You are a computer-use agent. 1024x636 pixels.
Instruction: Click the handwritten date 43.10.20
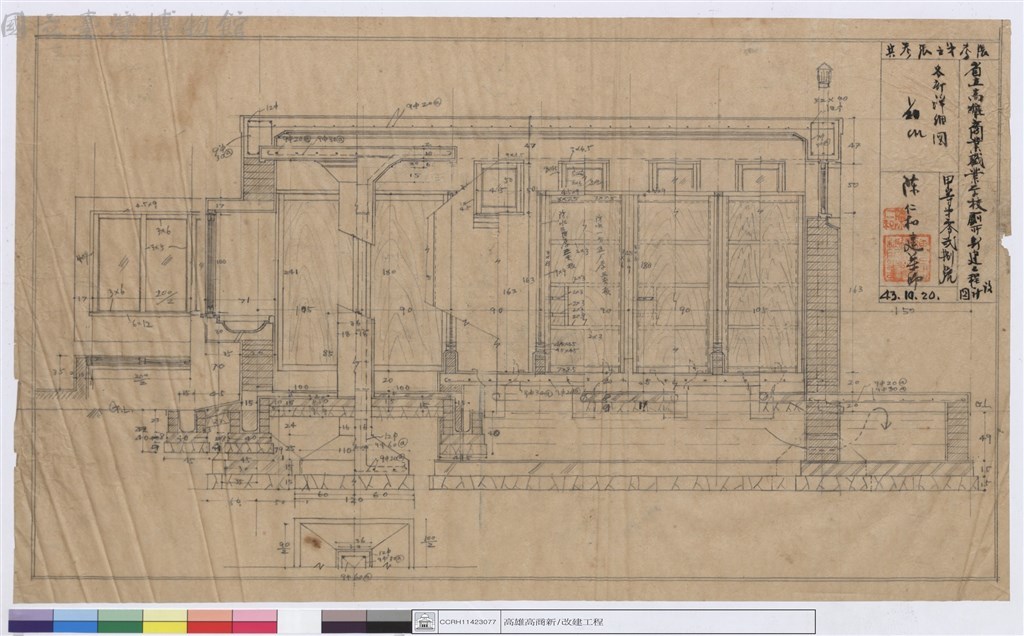[910, 295]
